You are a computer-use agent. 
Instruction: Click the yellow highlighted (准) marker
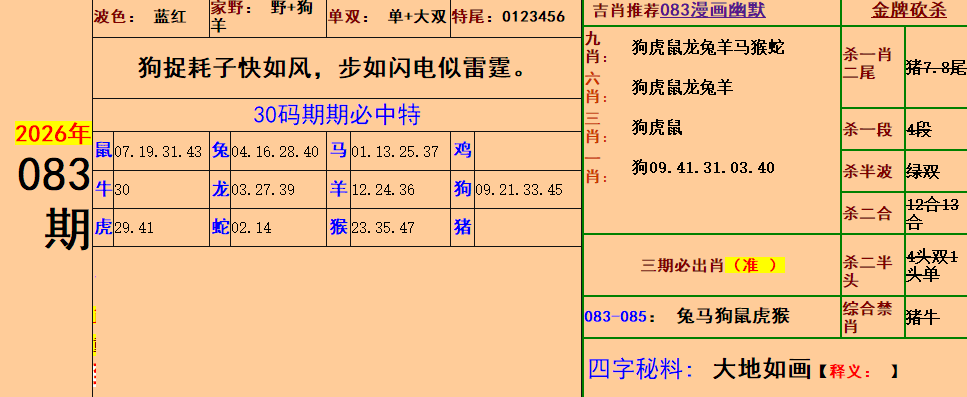[x=754, y=266]
